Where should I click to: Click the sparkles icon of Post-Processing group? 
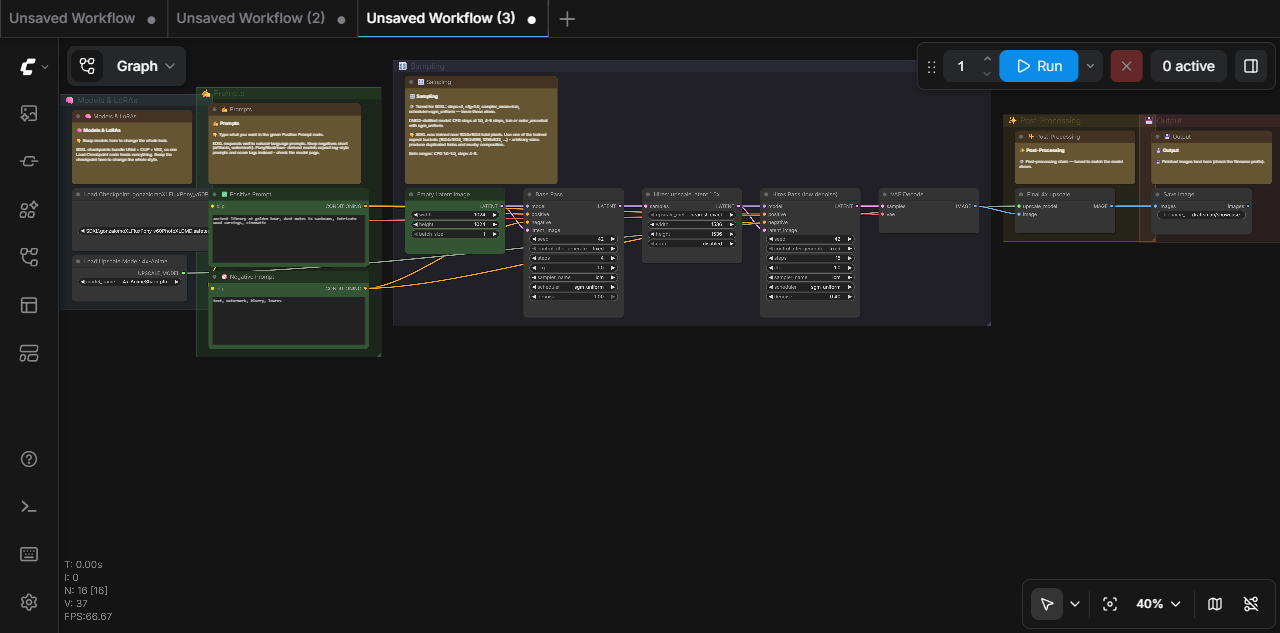tap(1013, 120)
